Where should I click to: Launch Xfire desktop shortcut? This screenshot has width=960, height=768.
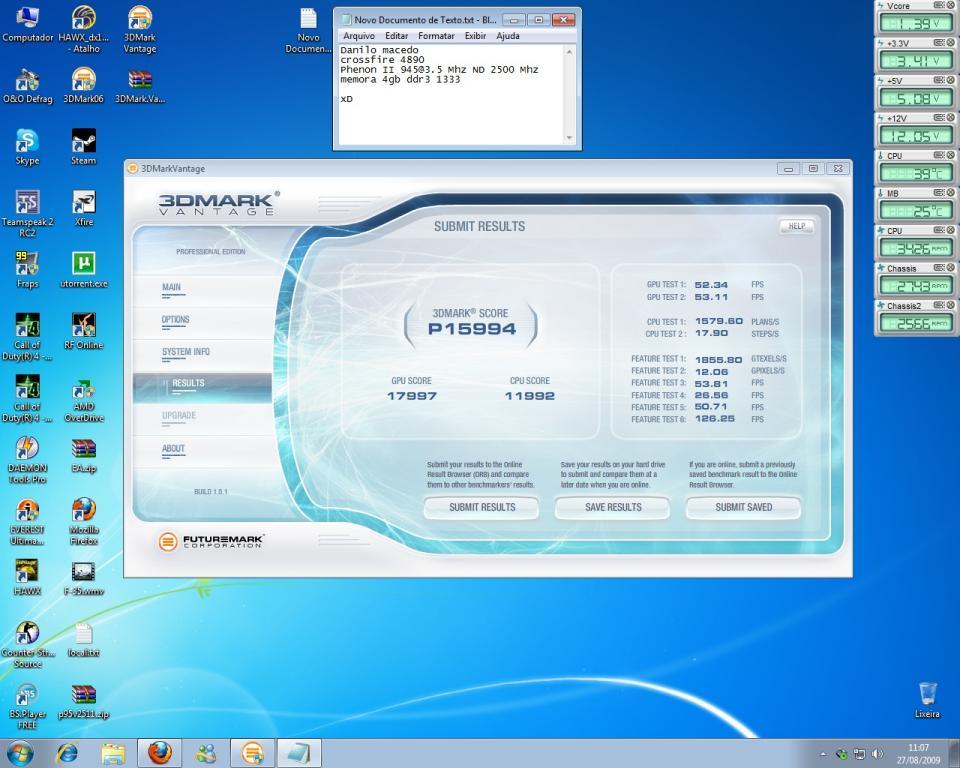84,209
